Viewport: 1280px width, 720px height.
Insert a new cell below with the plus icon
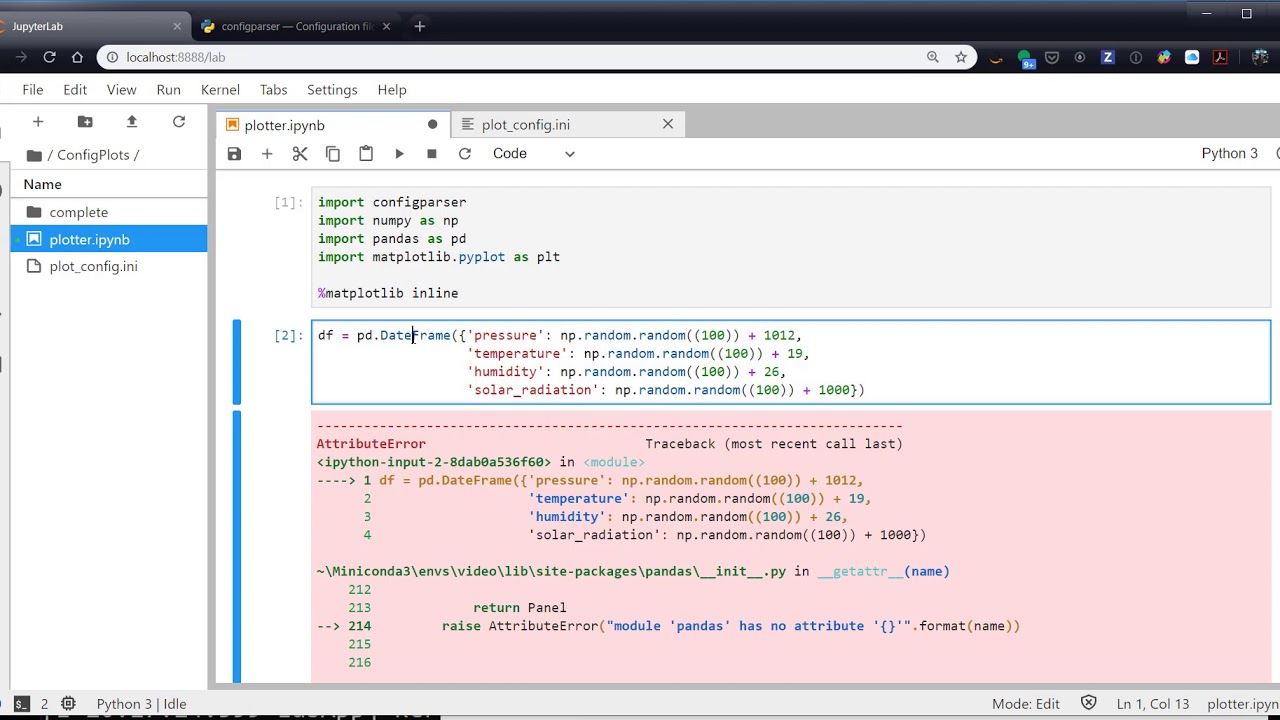pos(267,154)
